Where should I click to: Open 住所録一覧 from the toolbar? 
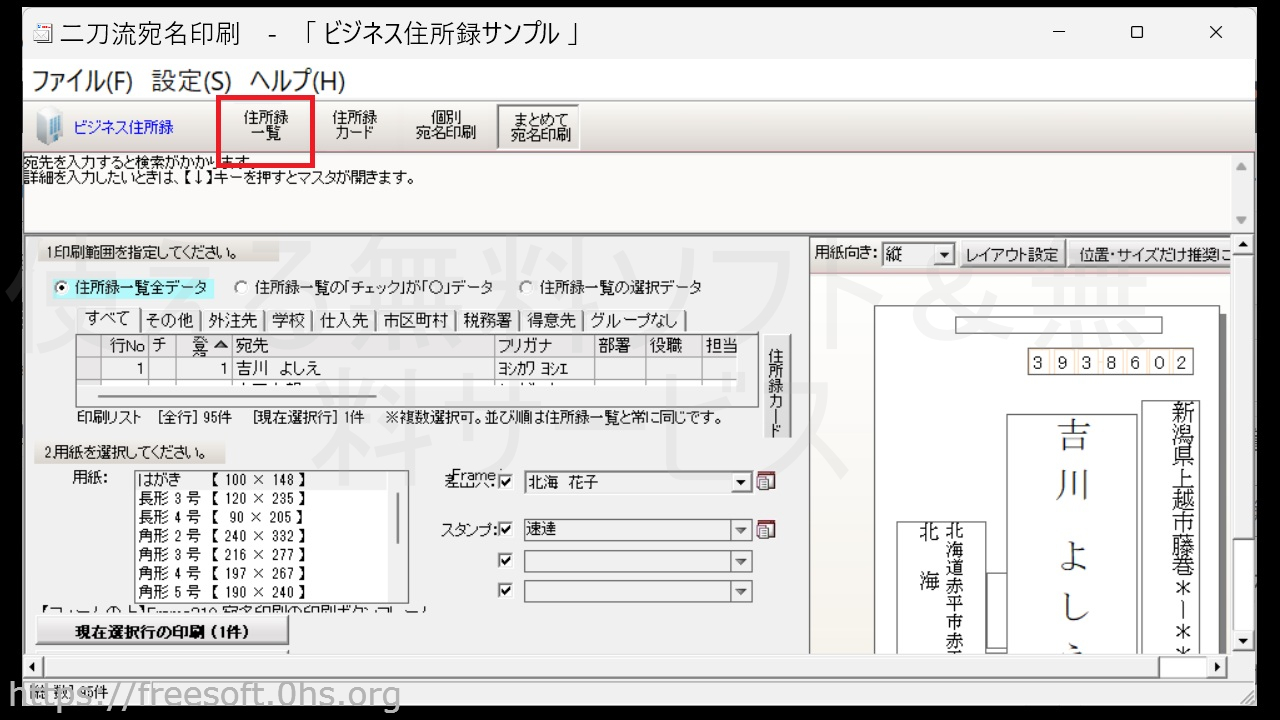(x=265, y=126)
